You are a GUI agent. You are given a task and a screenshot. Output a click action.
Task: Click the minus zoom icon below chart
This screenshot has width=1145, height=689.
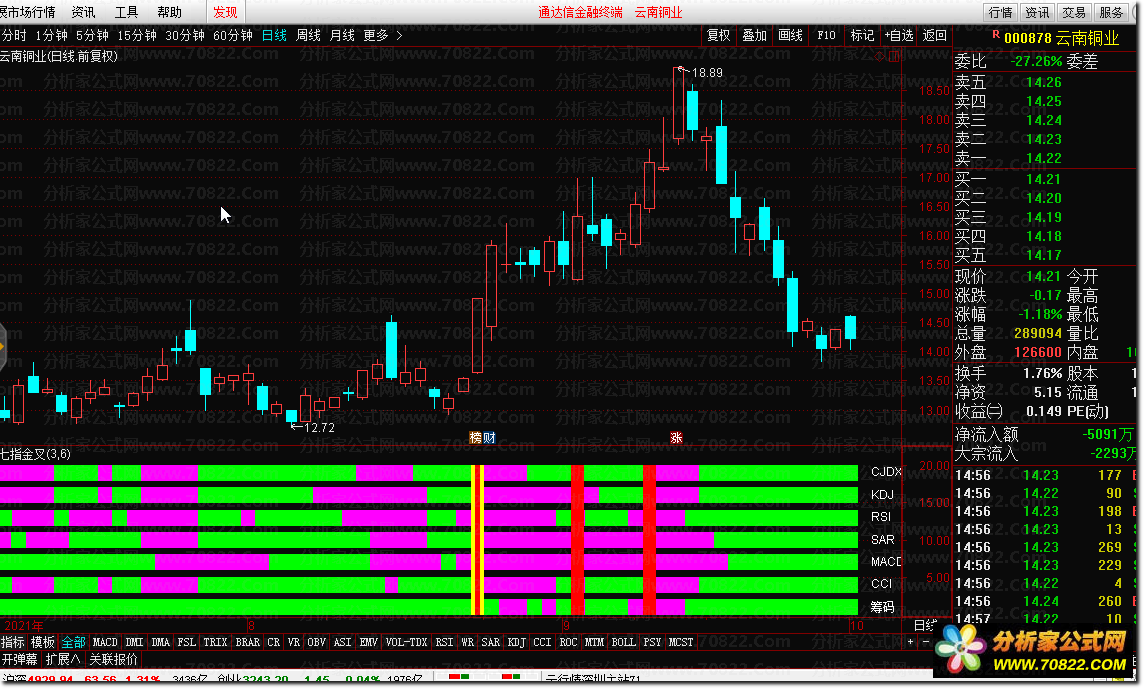click(925, 642)
